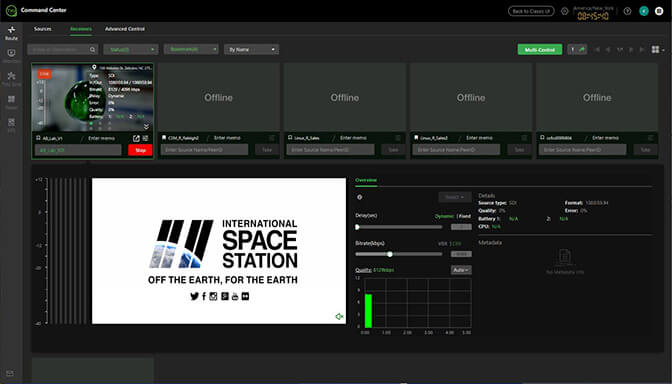Open the Status filter dropdown
672x384 pixels.
tap(131, 50)
